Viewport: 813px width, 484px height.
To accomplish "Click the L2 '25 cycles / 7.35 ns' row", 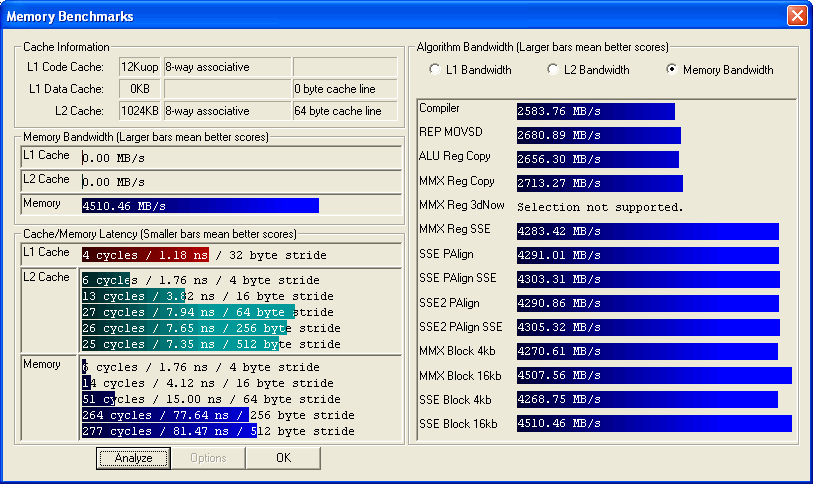I will point(211,344).
